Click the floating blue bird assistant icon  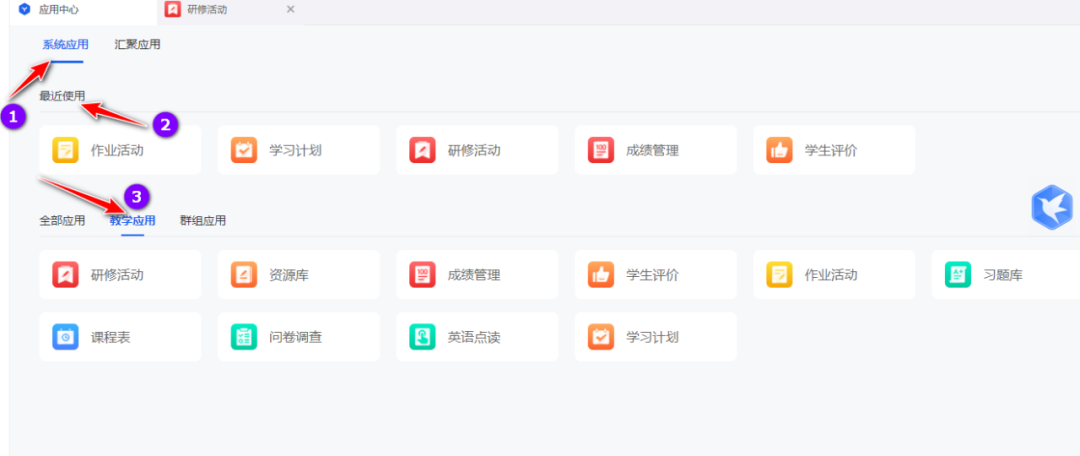pyautogui.click(x=1052, y=207)
